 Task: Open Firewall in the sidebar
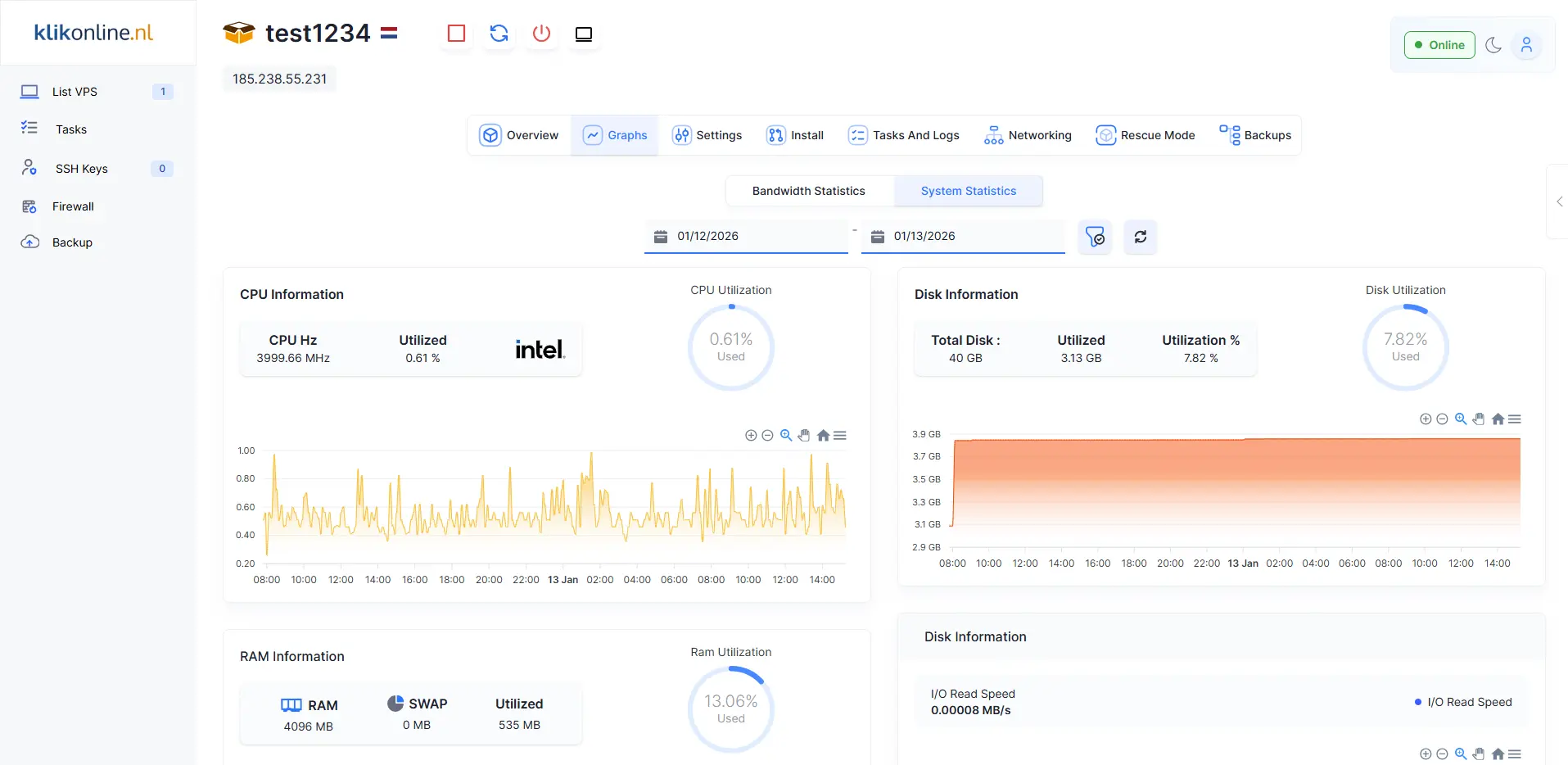pos(73,206)
